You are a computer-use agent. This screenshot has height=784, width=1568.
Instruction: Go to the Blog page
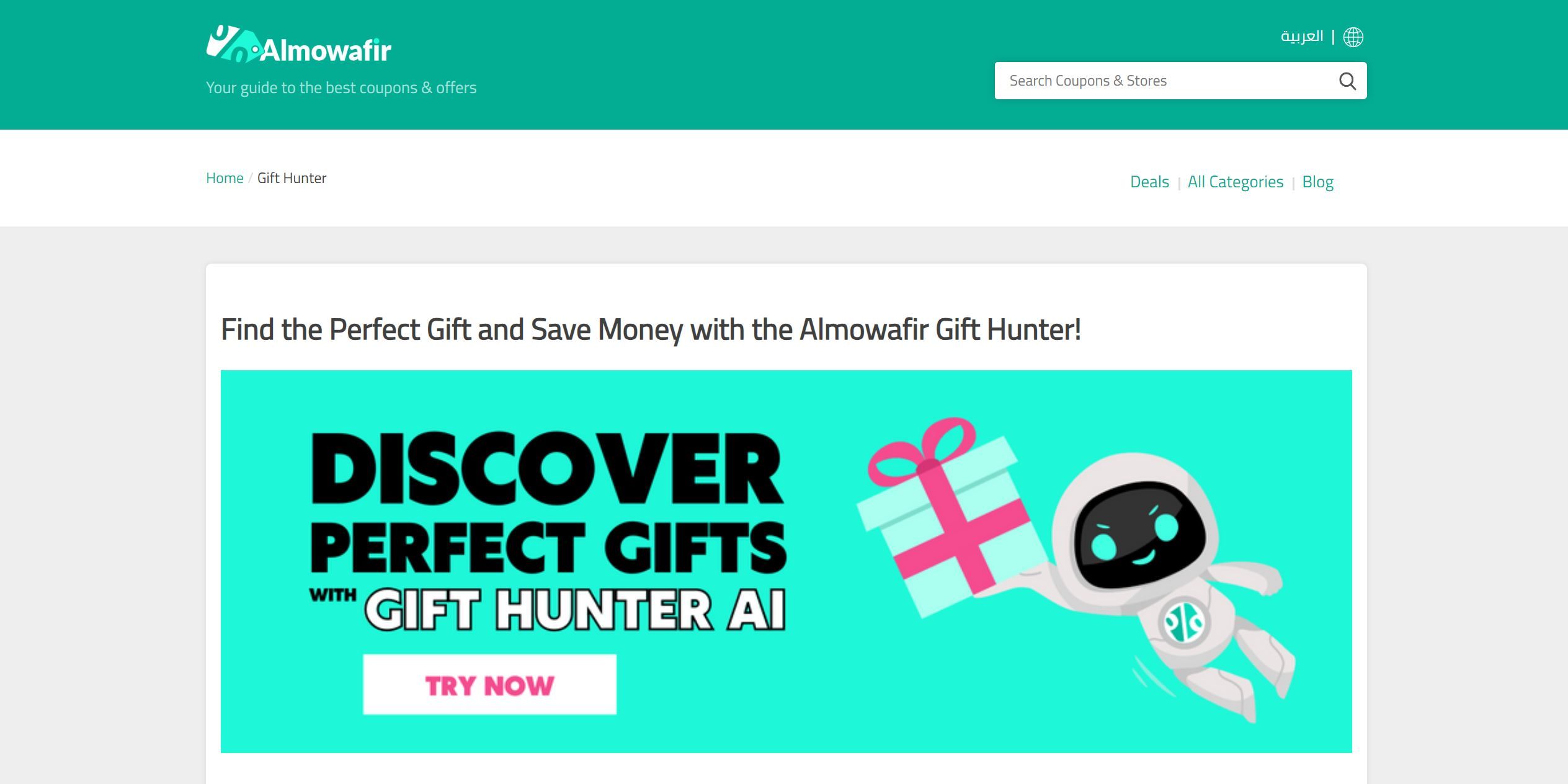point(1317,182)
